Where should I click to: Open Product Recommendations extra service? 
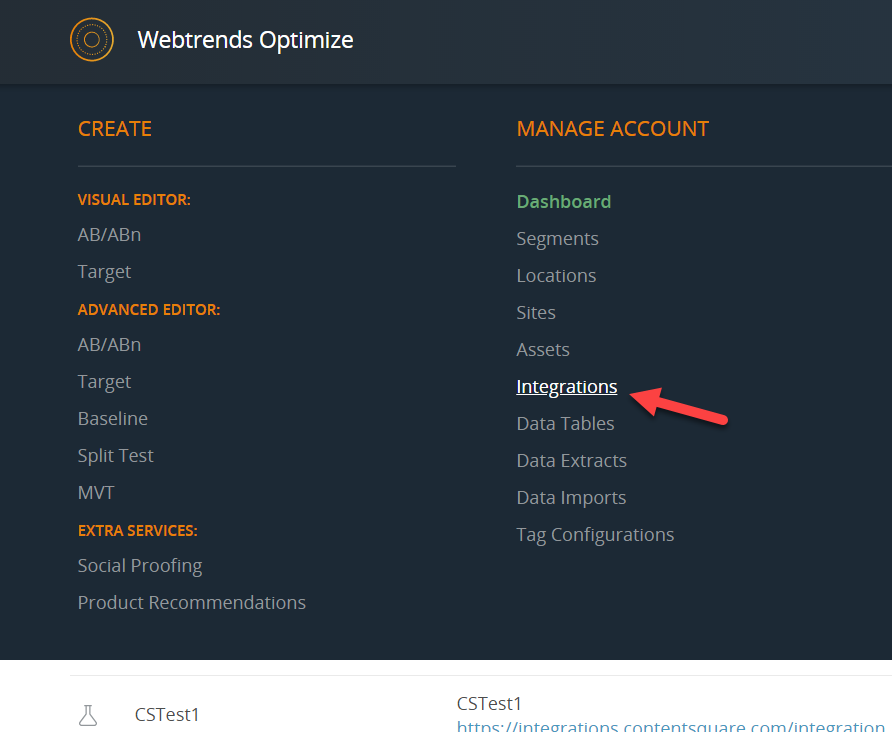192,602
